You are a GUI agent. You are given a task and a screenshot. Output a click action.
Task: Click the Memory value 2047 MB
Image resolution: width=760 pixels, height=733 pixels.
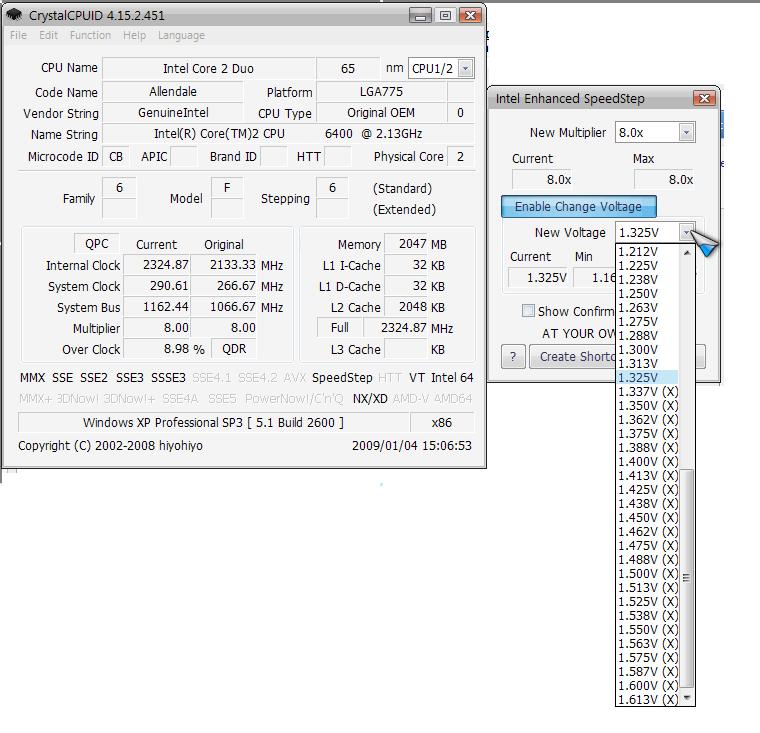click(406, 244)
